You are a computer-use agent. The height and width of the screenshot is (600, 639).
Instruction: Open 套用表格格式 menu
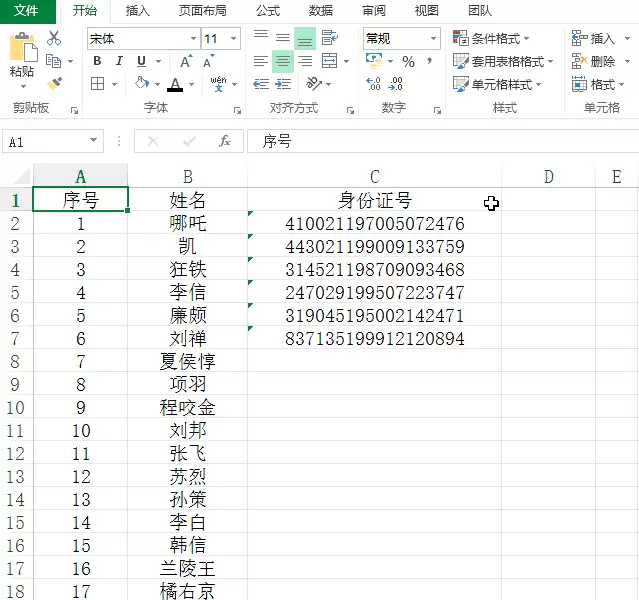(503, 62)
